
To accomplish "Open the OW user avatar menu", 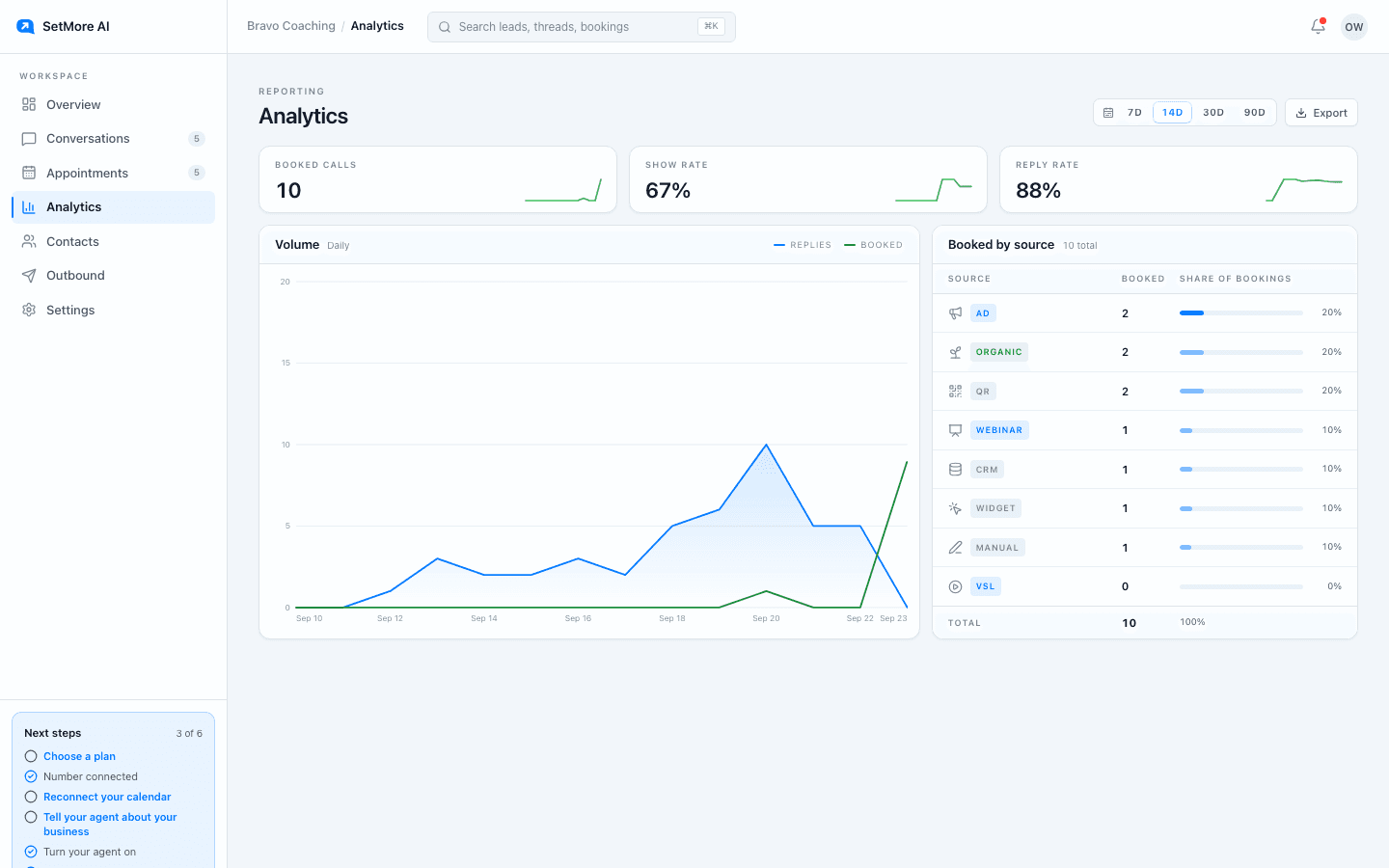I will (1354, 27).
